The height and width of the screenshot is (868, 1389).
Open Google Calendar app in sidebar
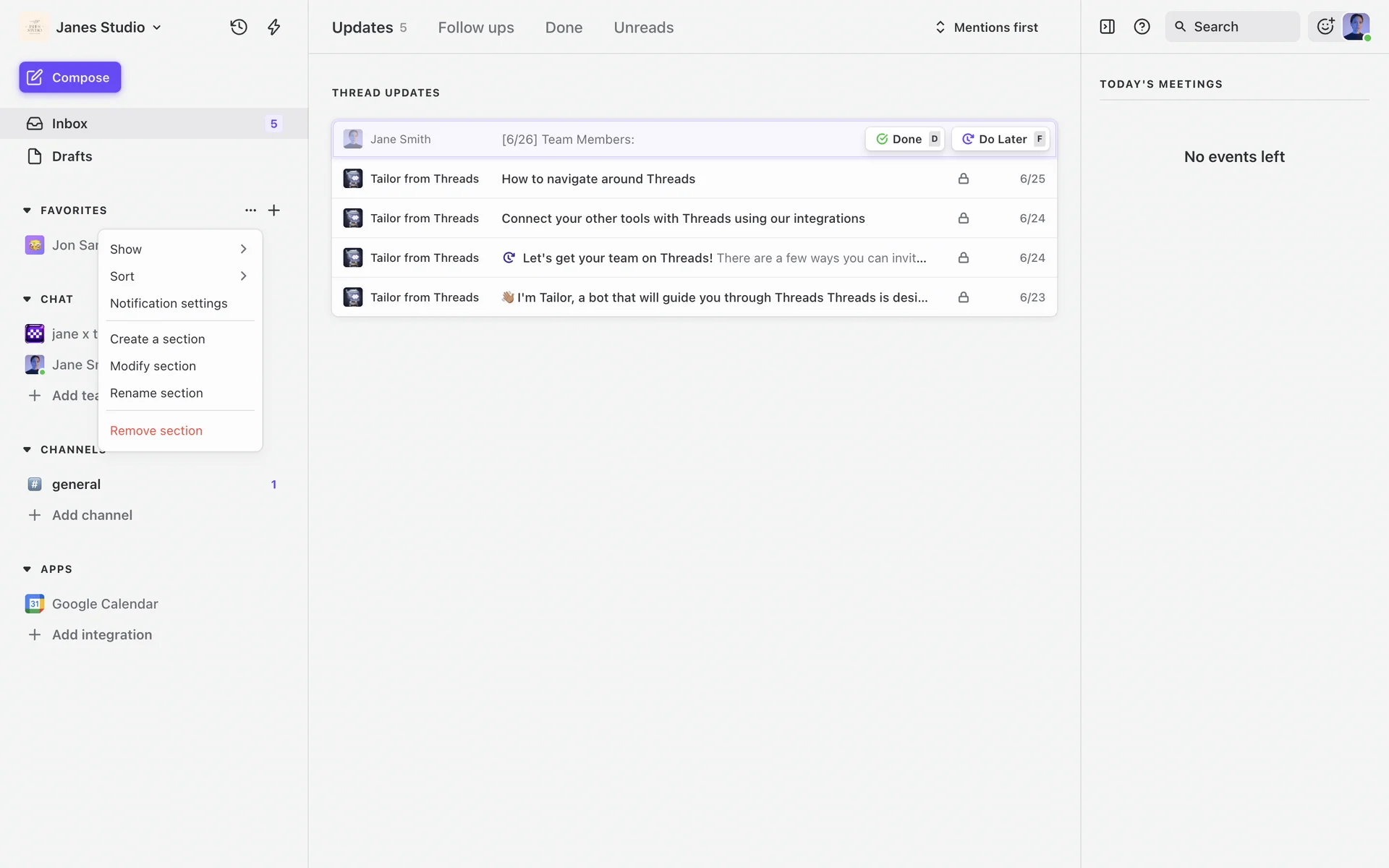[104, 604]
